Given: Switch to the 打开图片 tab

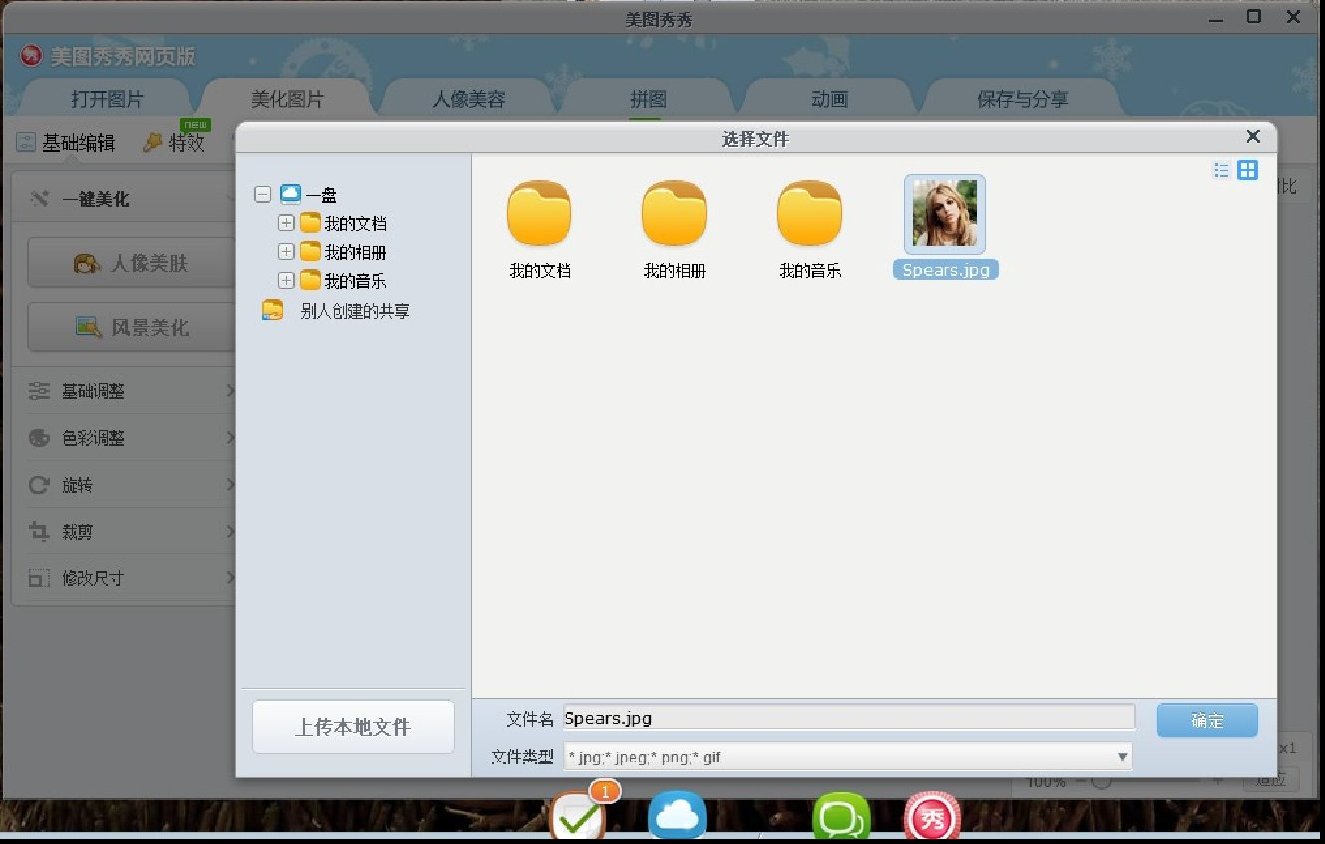Looking at the screenshot, I should (107, 99).
